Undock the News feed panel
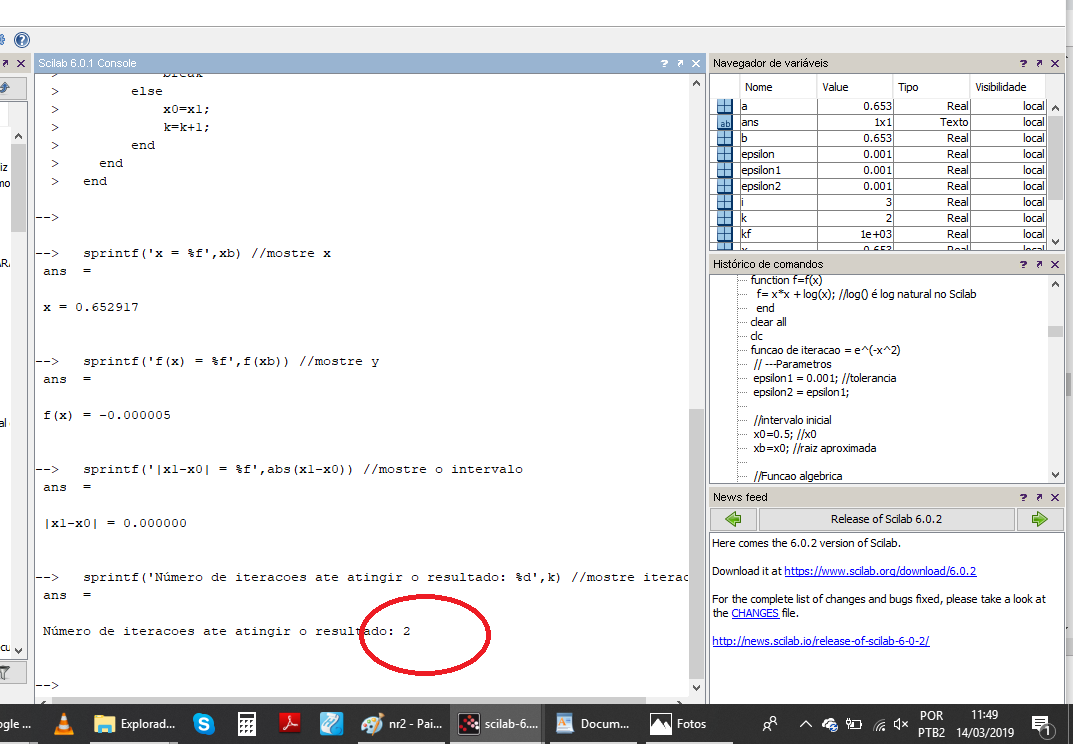Image resolution: width=1075 pixels, height=746 pixels. [1039, 497]
